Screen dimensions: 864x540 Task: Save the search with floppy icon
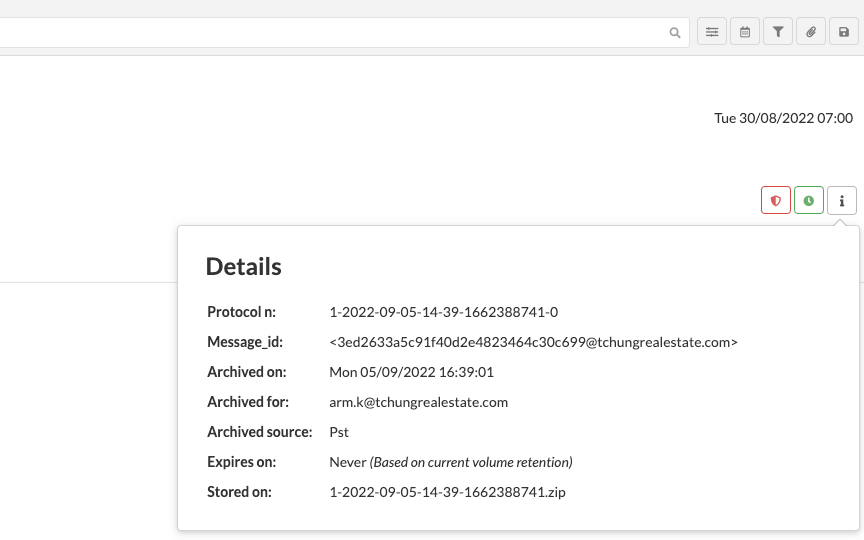tap(844, 32)
